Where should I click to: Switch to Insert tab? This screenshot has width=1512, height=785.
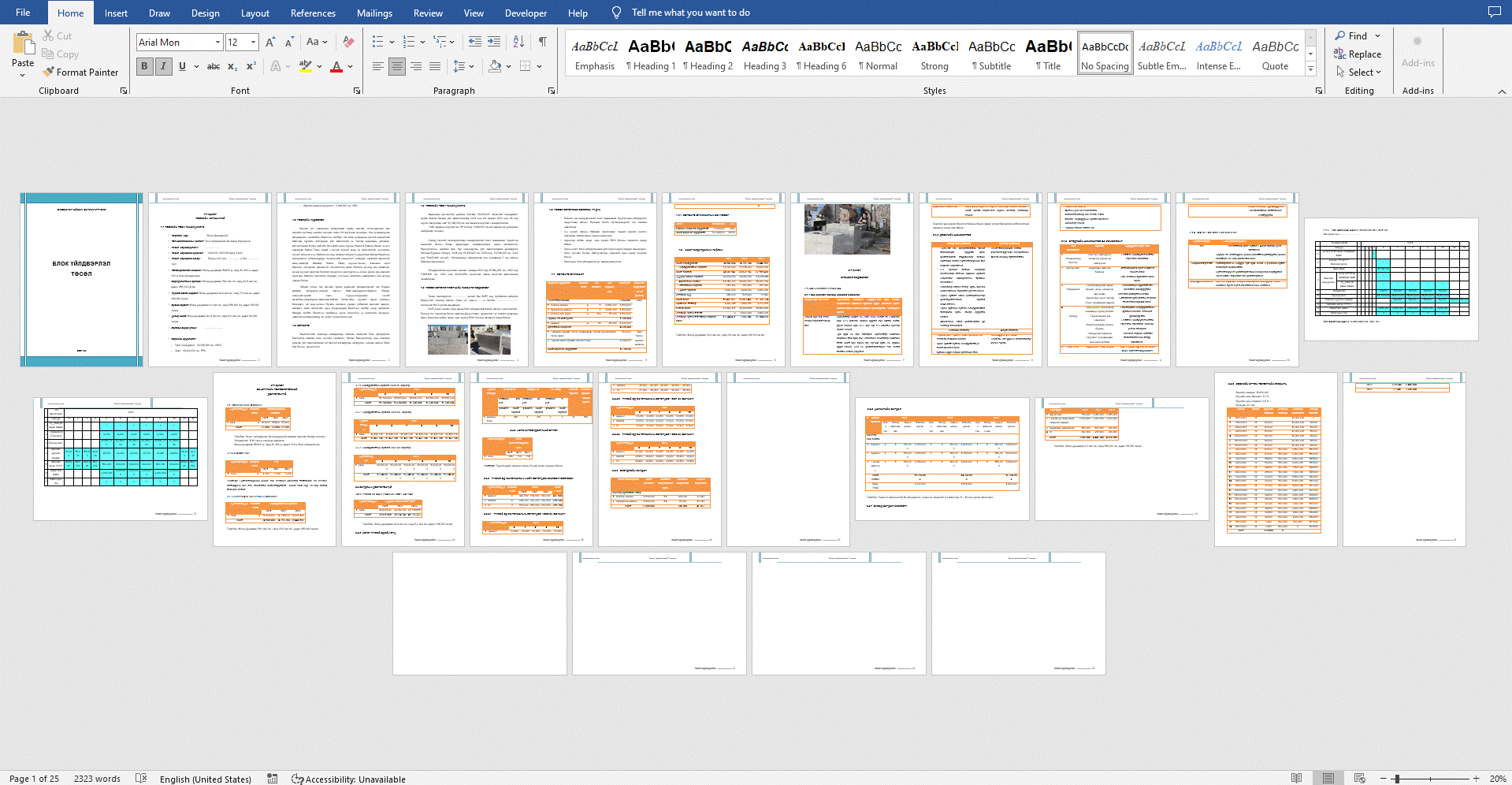click(x=116, y=13)
